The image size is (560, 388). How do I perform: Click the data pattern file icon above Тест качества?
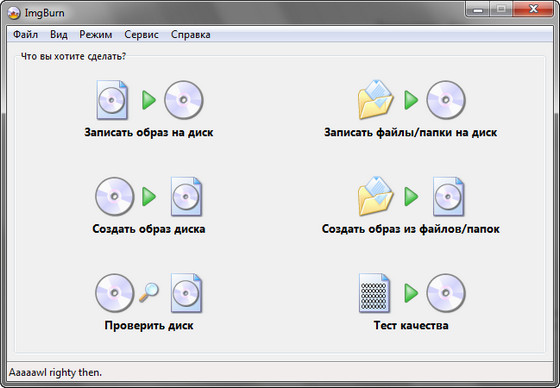click(x=374, y=293)
